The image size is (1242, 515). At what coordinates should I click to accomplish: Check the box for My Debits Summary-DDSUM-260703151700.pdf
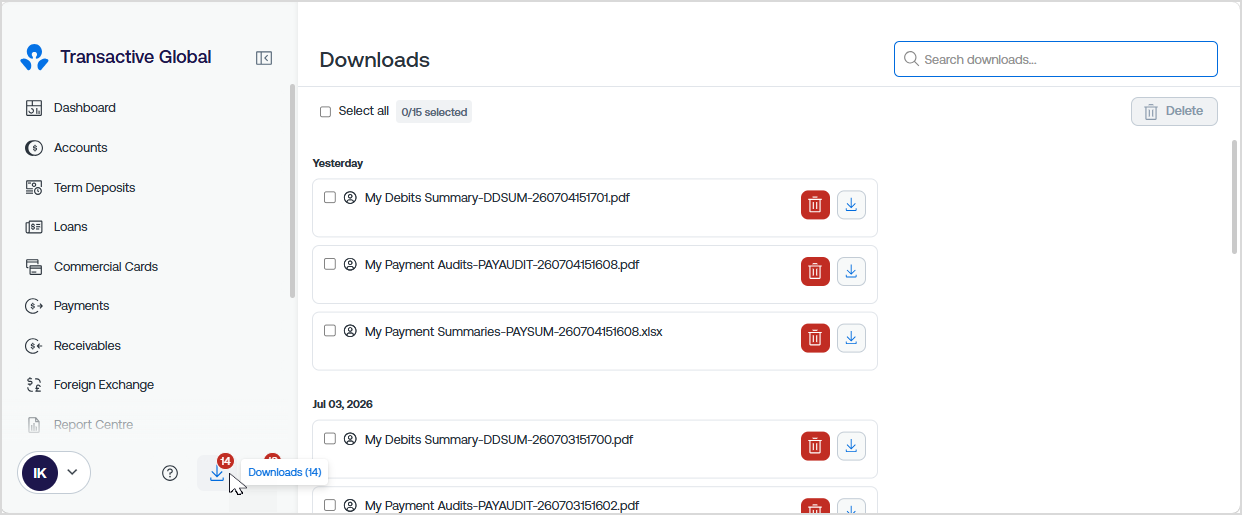pyautogui.click(x=330, y=438)
